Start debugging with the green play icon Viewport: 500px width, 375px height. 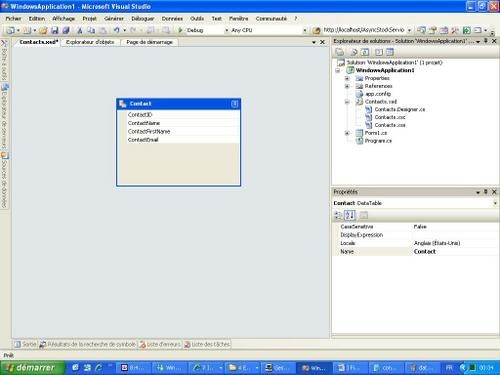pos(180,30)
